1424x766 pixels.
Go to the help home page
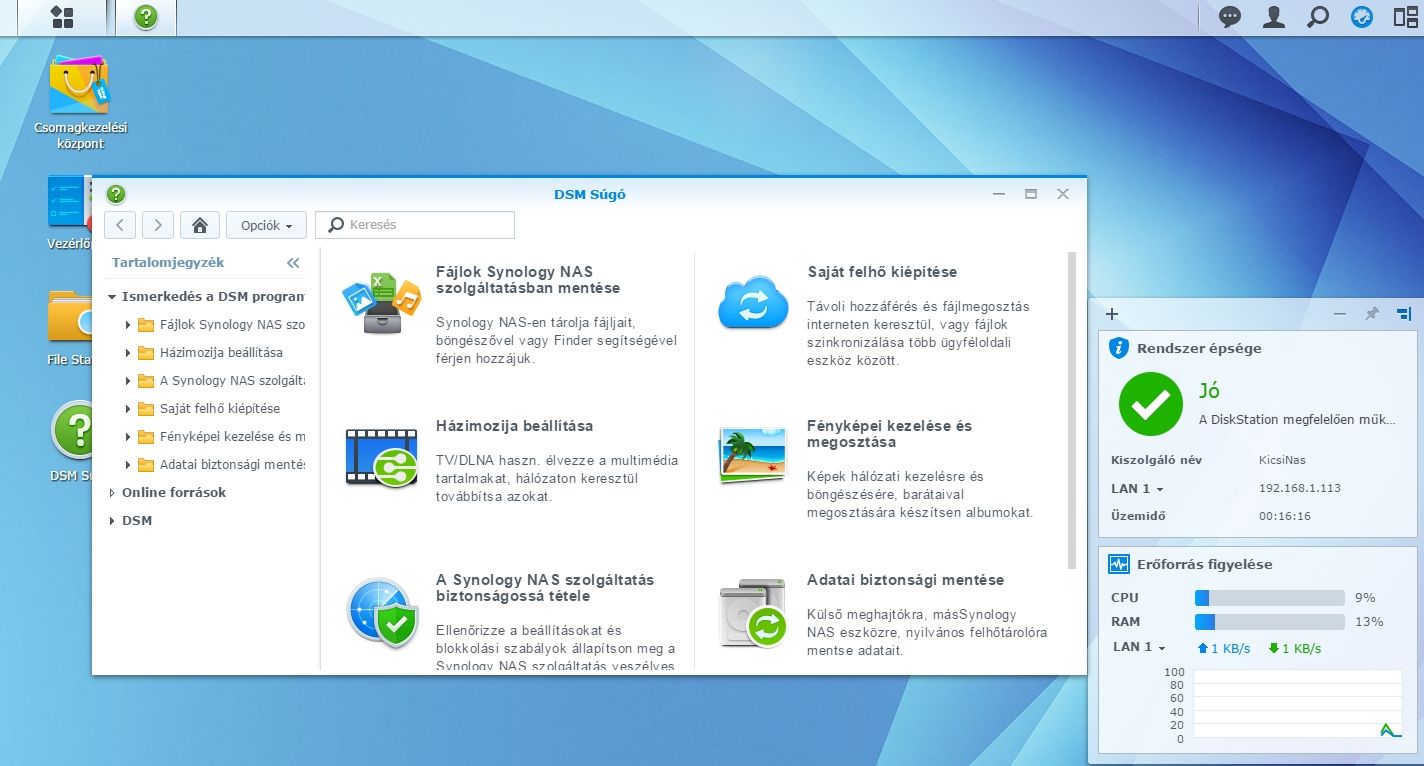(x=200, y=225)
